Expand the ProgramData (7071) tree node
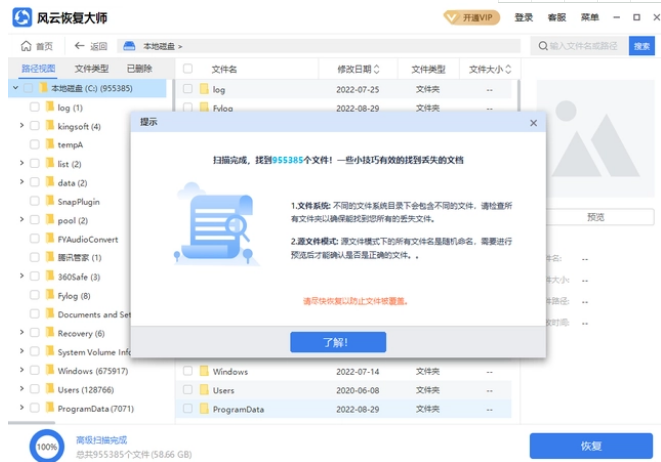Screen dimensions: 661x462 (21, 408)
